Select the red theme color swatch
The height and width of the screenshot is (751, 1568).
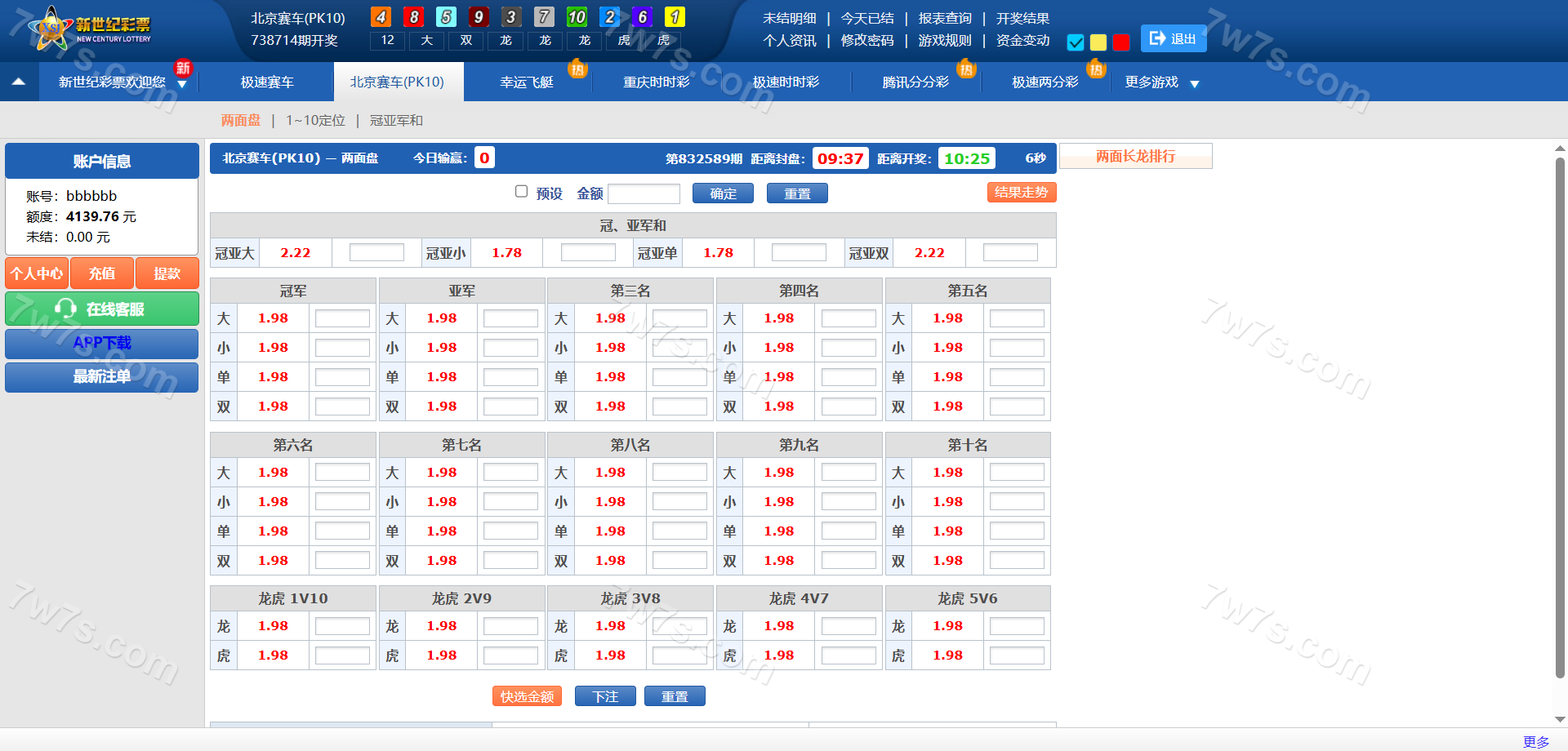1121,42
